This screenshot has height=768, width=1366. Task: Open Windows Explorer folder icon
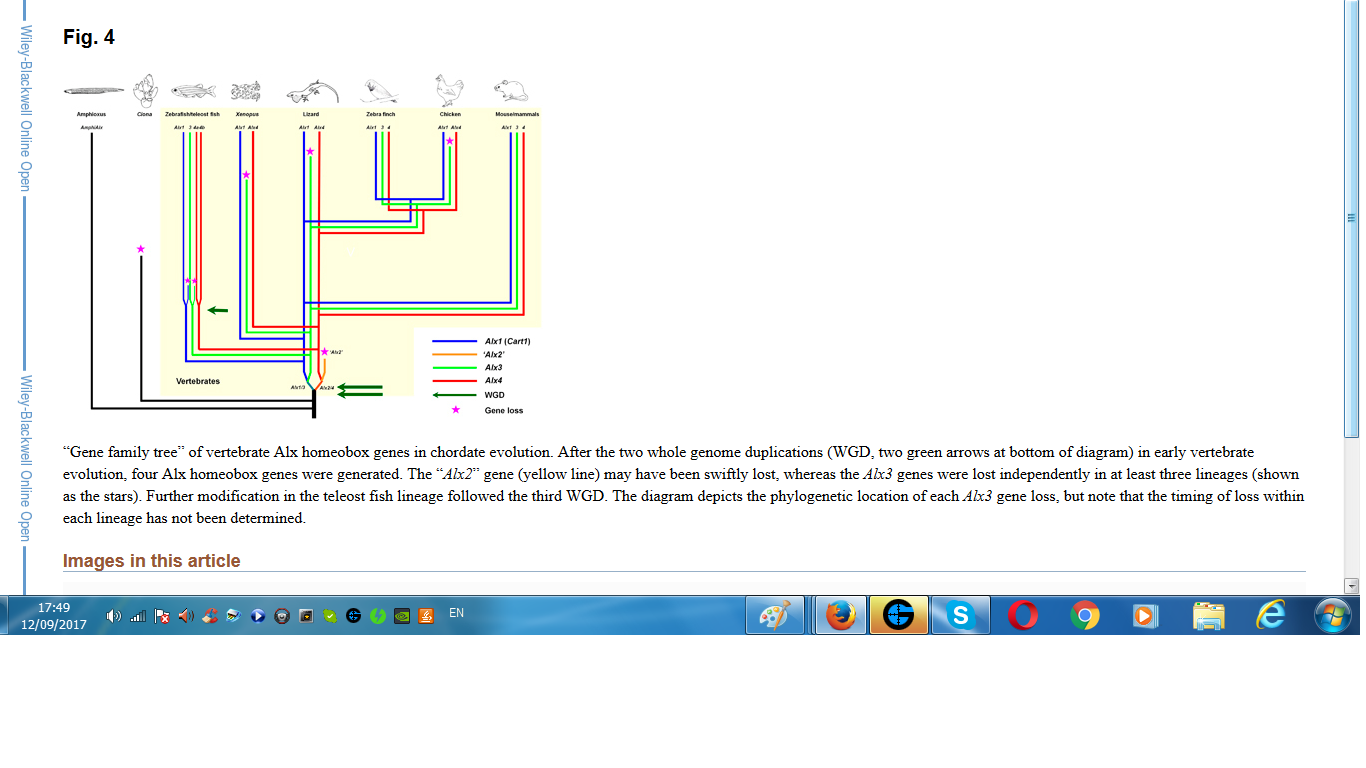(1208, 616)
